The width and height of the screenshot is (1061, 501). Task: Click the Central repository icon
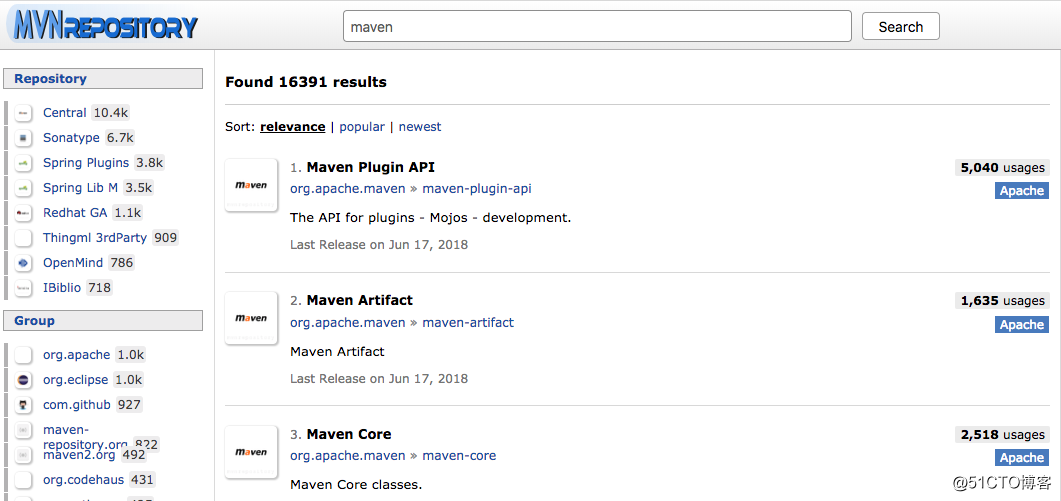click(24, 113)
